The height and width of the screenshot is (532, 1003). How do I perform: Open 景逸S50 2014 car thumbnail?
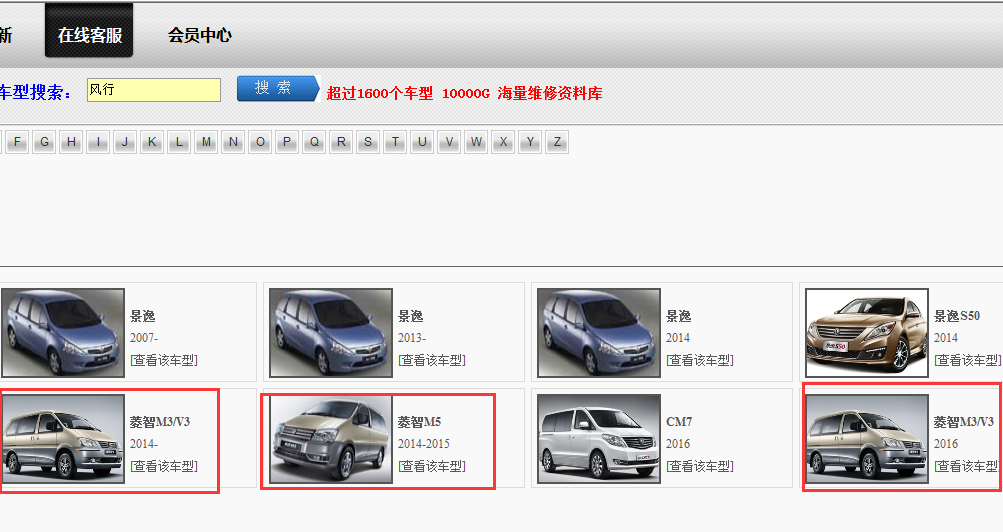pos(867,332)
